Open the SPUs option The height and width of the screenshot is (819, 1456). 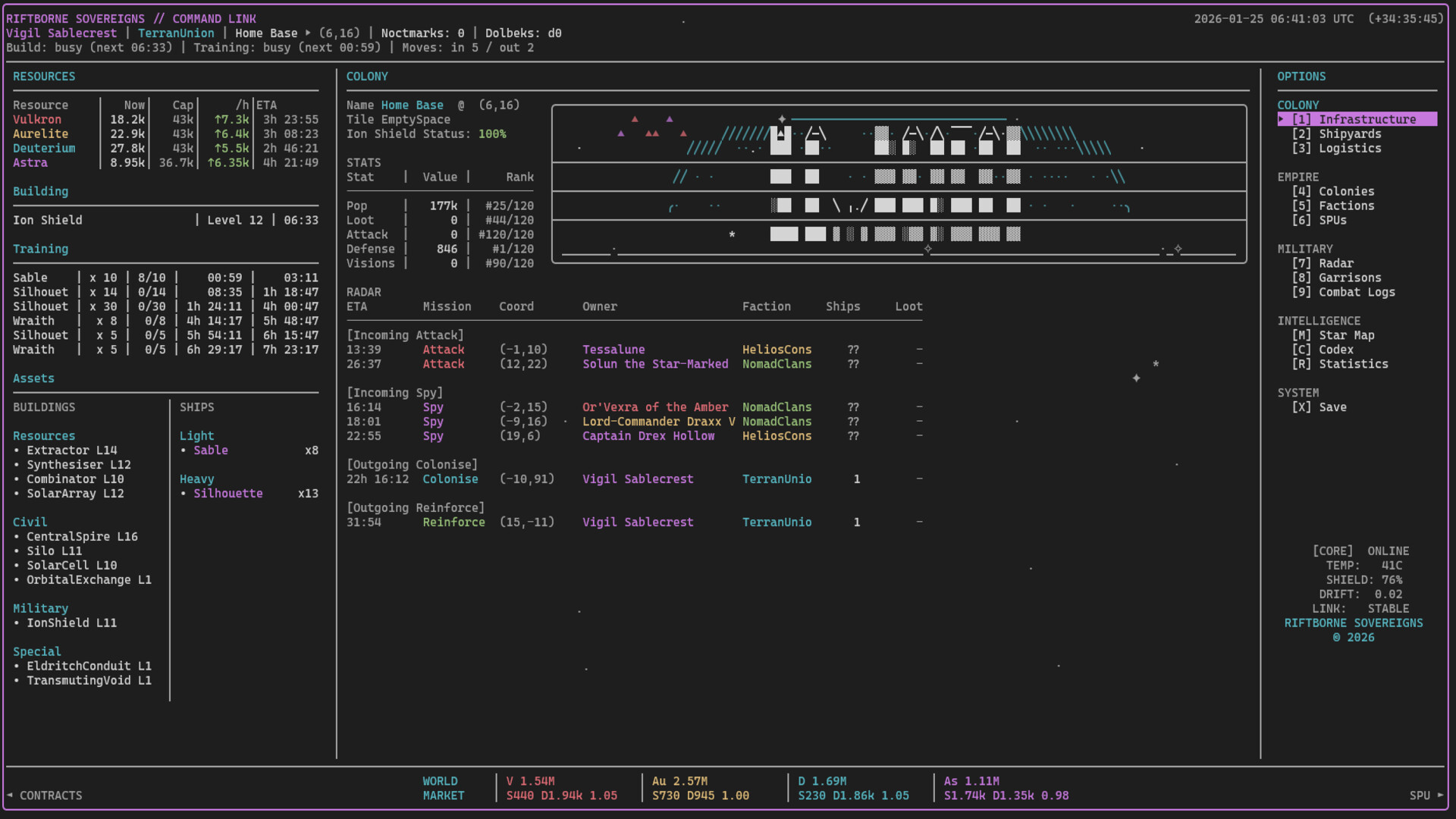coord(1323,221)
